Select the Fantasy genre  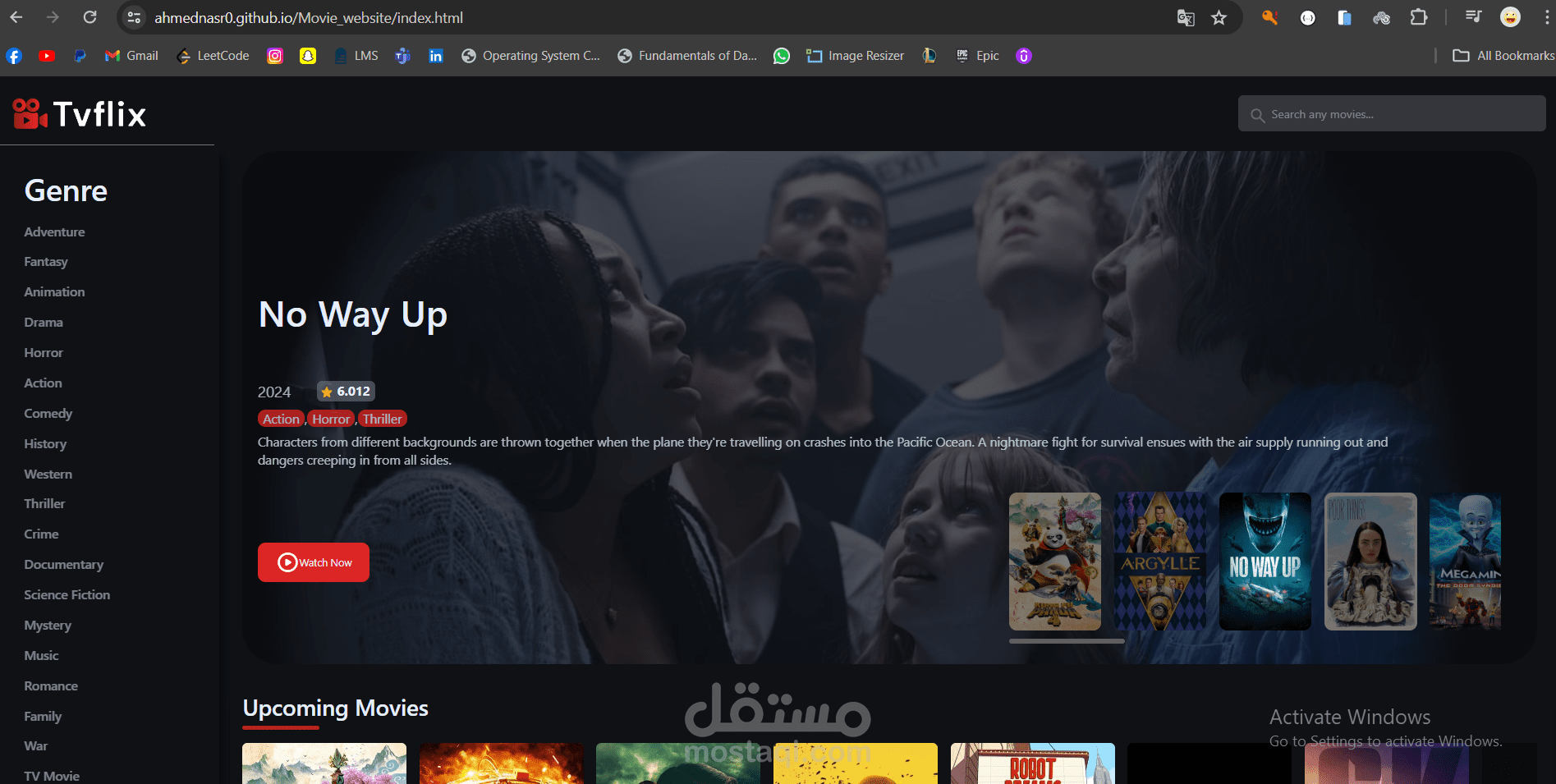coord(46,262)
